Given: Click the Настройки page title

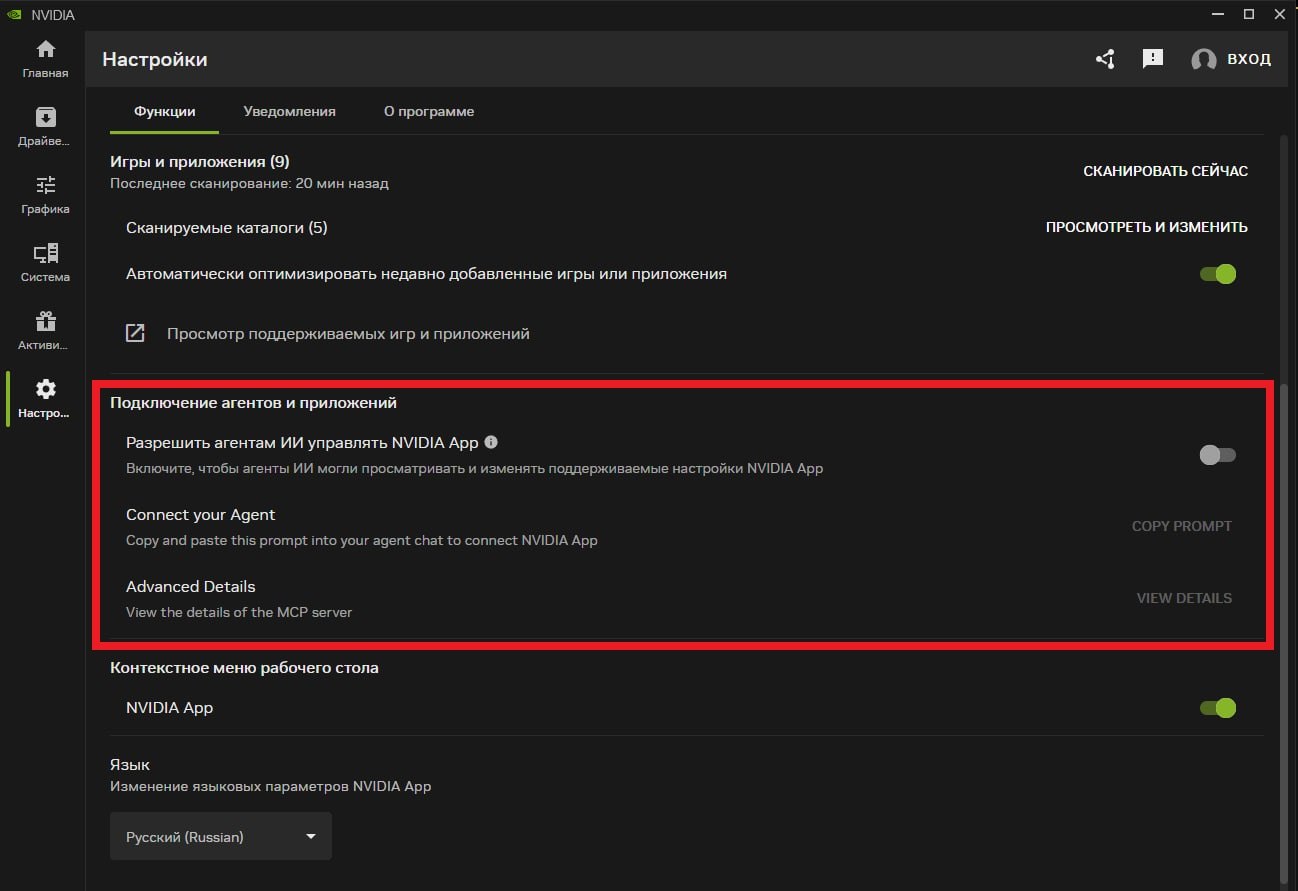Looking at the screenshot, I should (155, 60).
